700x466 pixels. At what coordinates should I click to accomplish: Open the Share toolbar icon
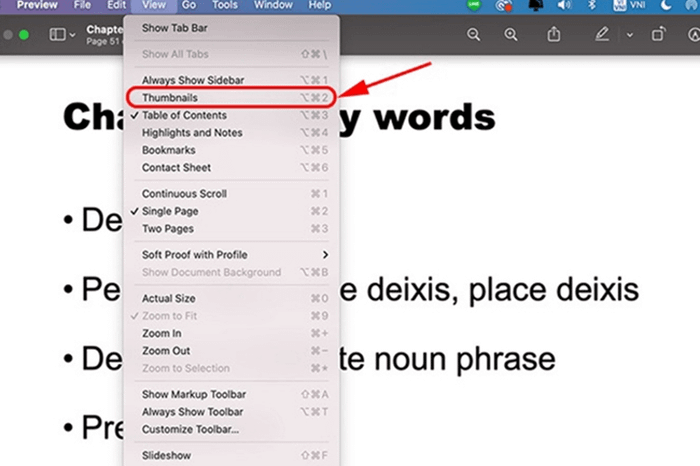[554, 34]
